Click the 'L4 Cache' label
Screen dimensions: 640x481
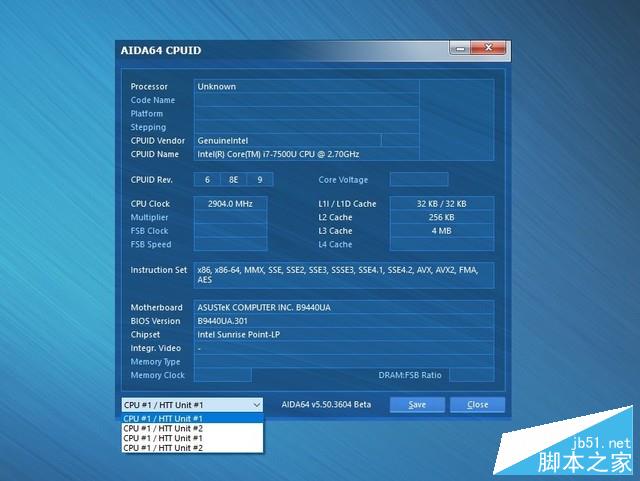pyautogui.click(x=335, y=245)
